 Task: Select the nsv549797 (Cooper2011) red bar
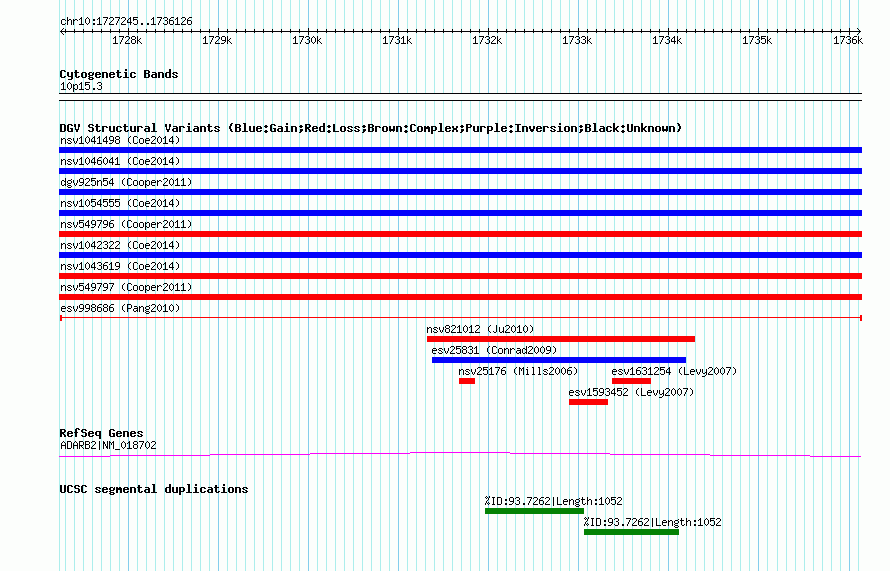460,297
